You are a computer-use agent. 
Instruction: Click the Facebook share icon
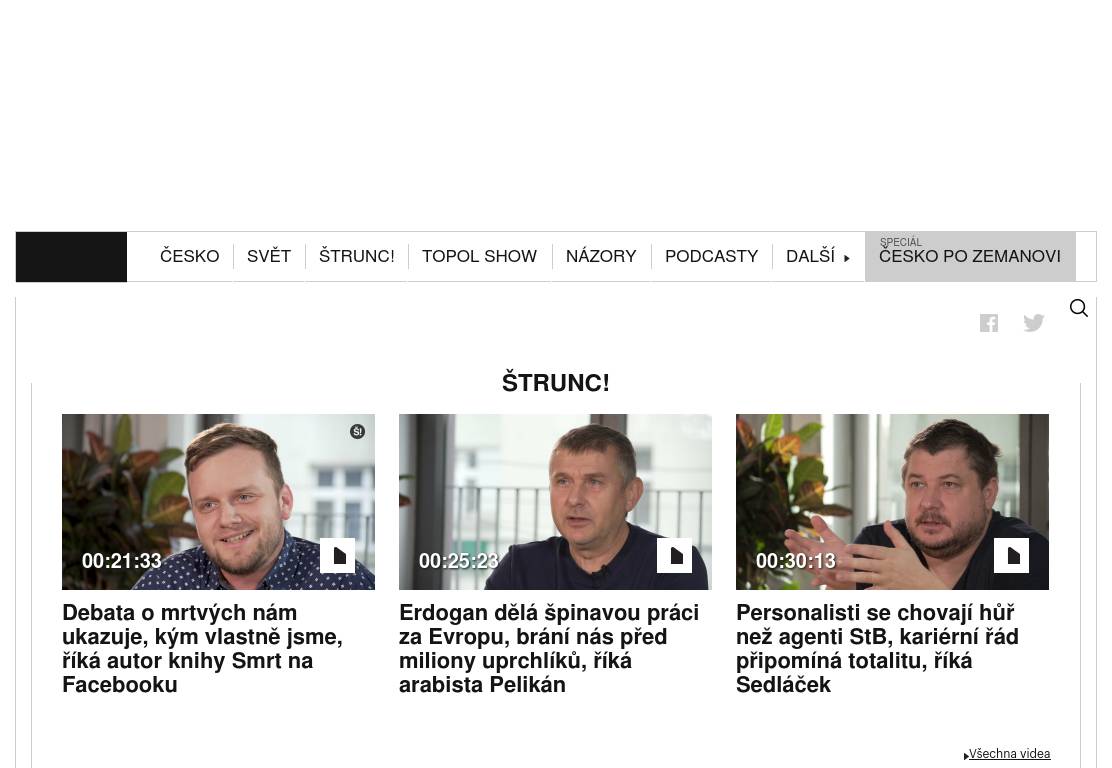[x=989, y=323]
